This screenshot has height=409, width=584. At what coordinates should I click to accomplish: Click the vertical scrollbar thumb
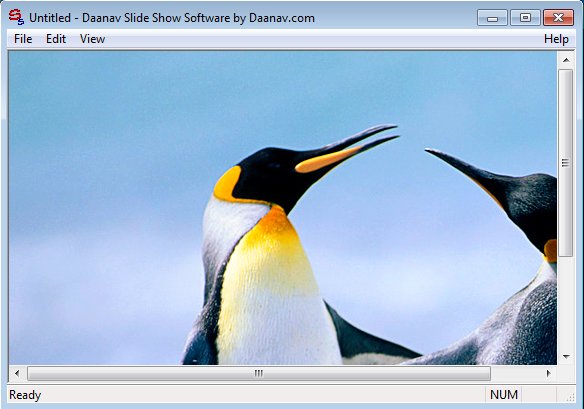coord(566,163)
